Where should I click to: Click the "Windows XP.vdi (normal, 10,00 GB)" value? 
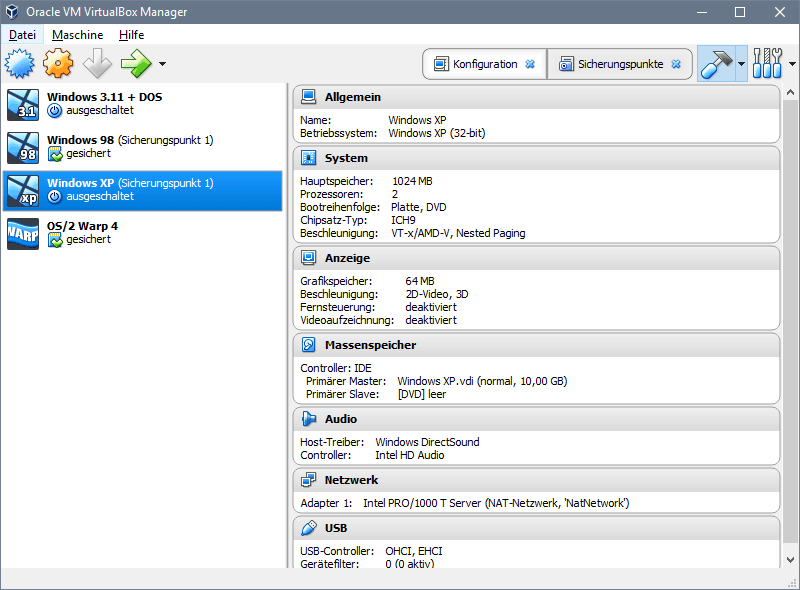click(x=482, y=381)
